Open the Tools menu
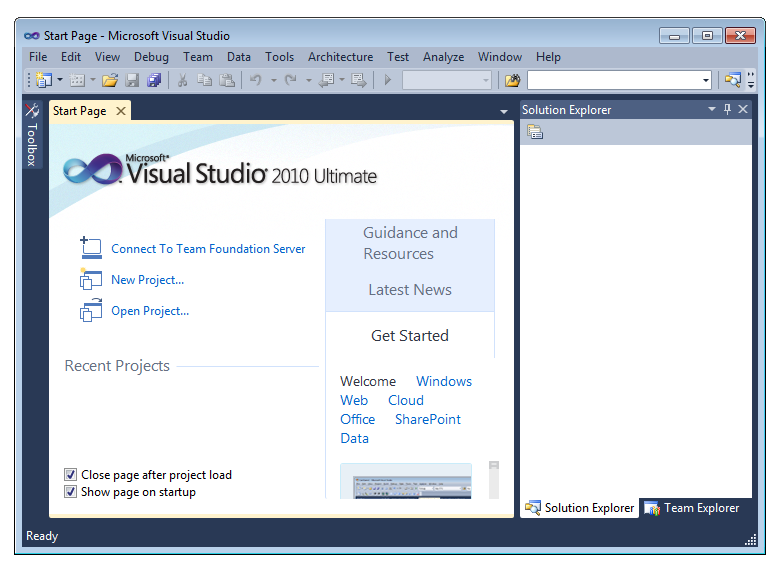The height and width of the screenshot is (568, 778). [279, 57]
